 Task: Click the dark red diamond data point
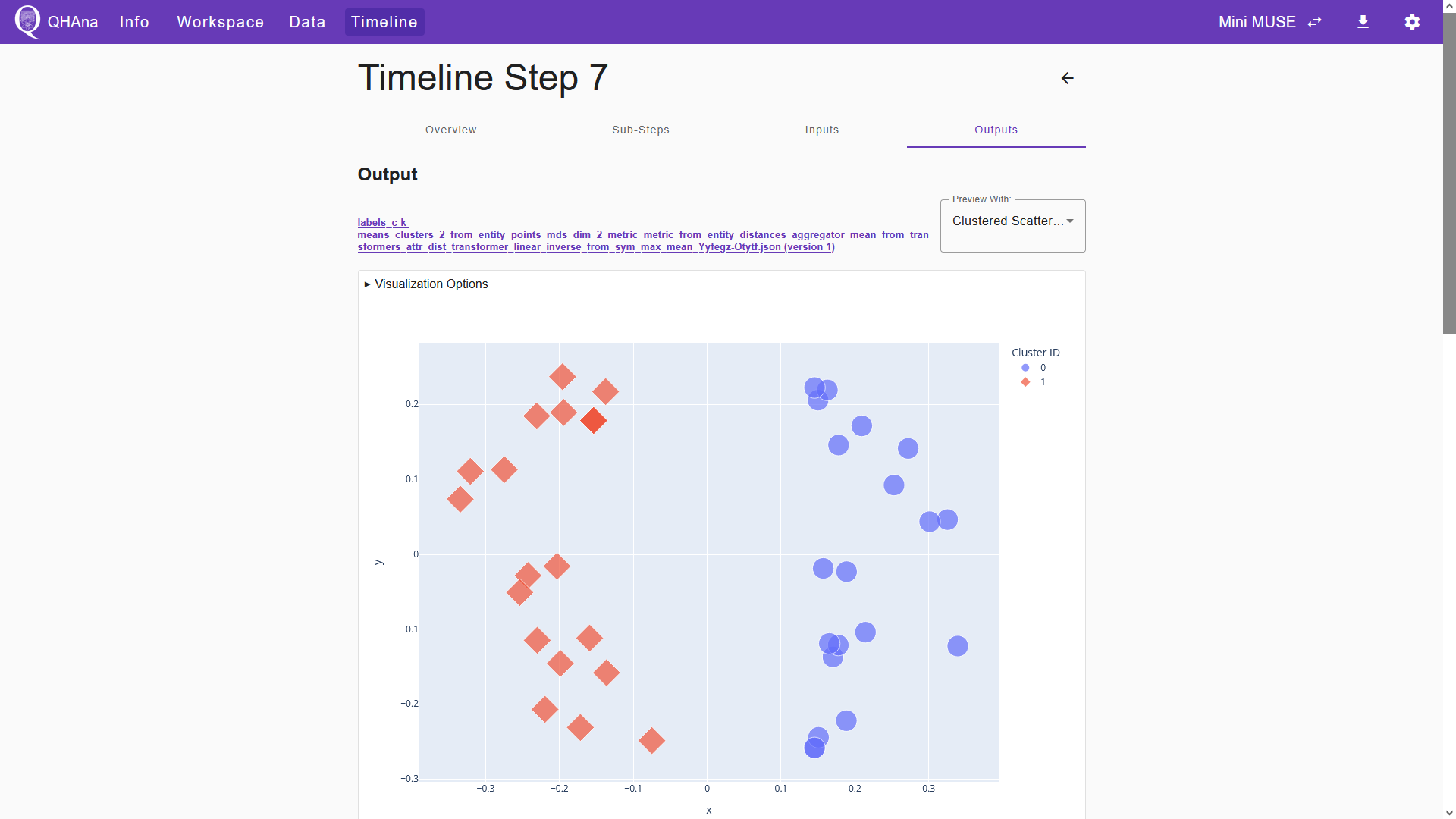click(x=594, y=420)
